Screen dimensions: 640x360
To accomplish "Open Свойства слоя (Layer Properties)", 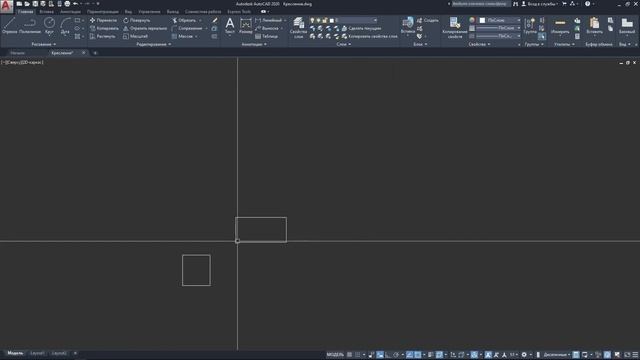I will point(298,28).
